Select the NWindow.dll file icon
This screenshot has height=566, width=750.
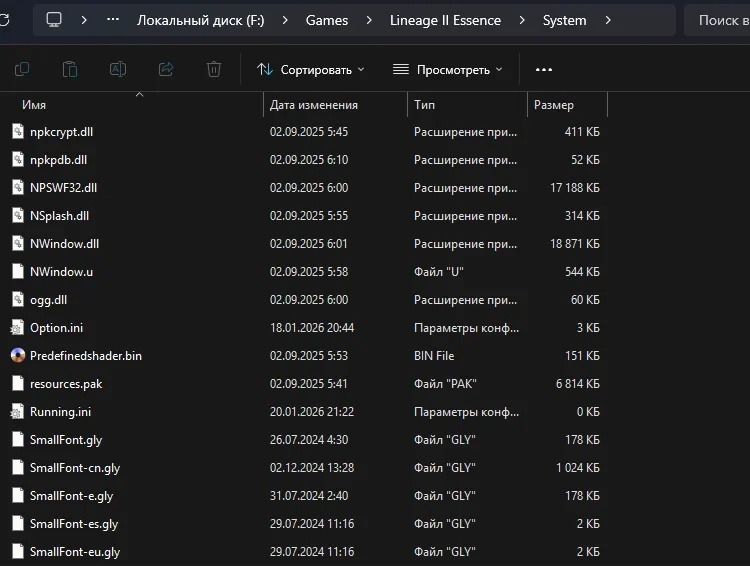click(18, 244)
